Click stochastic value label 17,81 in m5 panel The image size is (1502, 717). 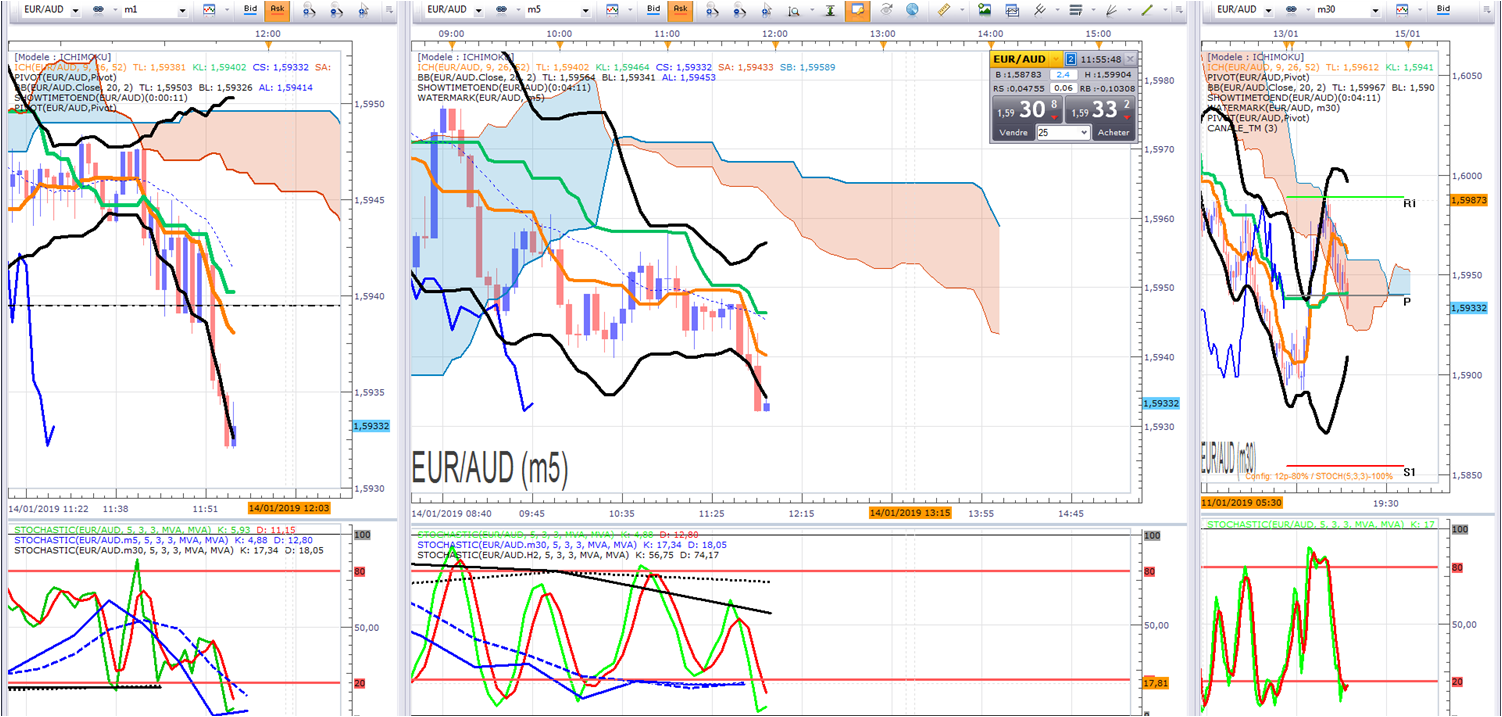pos(1154,683)
